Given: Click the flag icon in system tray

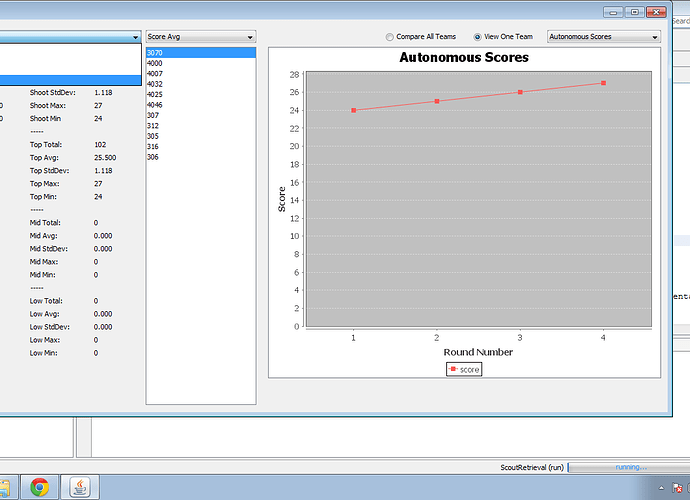Looking at the screenshot, I should [x=677, y=488].
